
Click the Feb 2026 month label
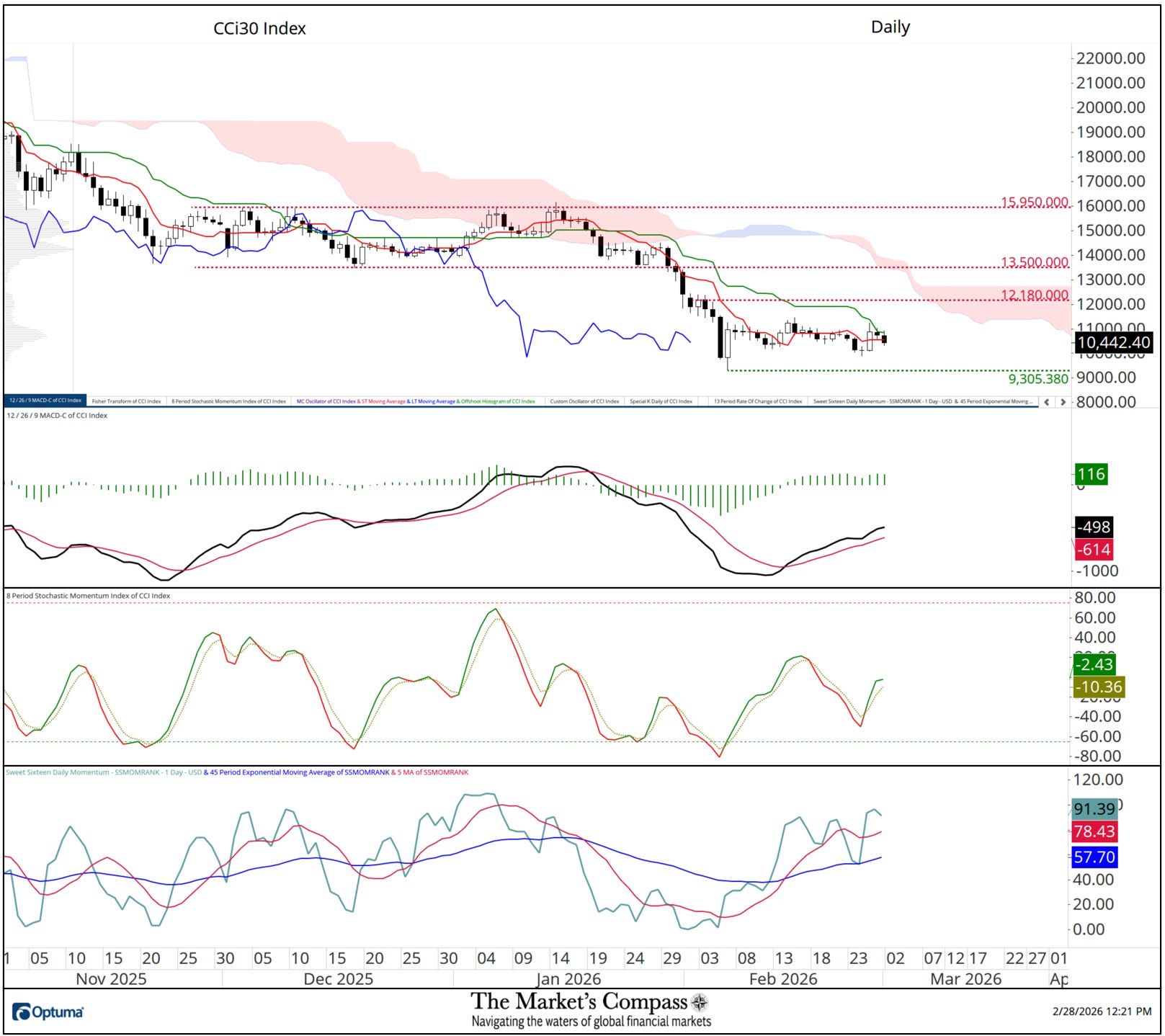[783, 979]
